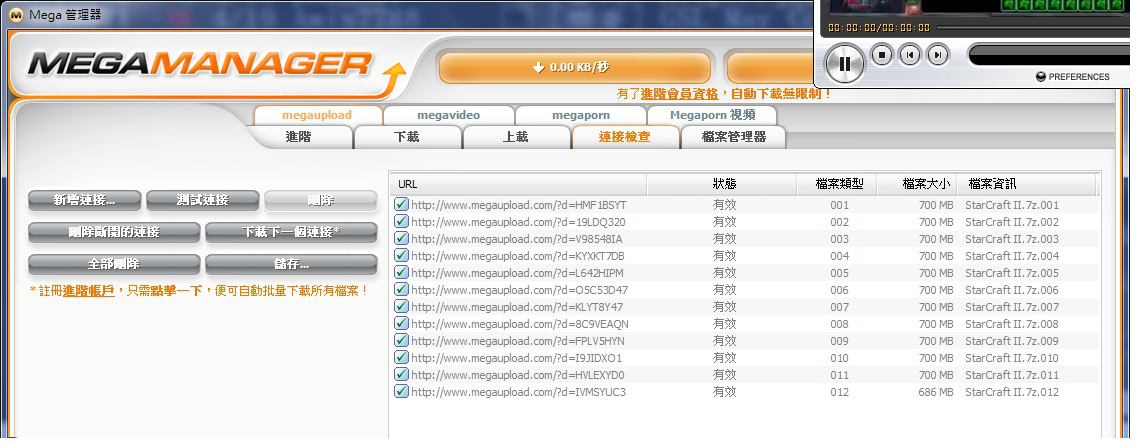
Task: Open the 下載 tab
Action: point(407,136)
